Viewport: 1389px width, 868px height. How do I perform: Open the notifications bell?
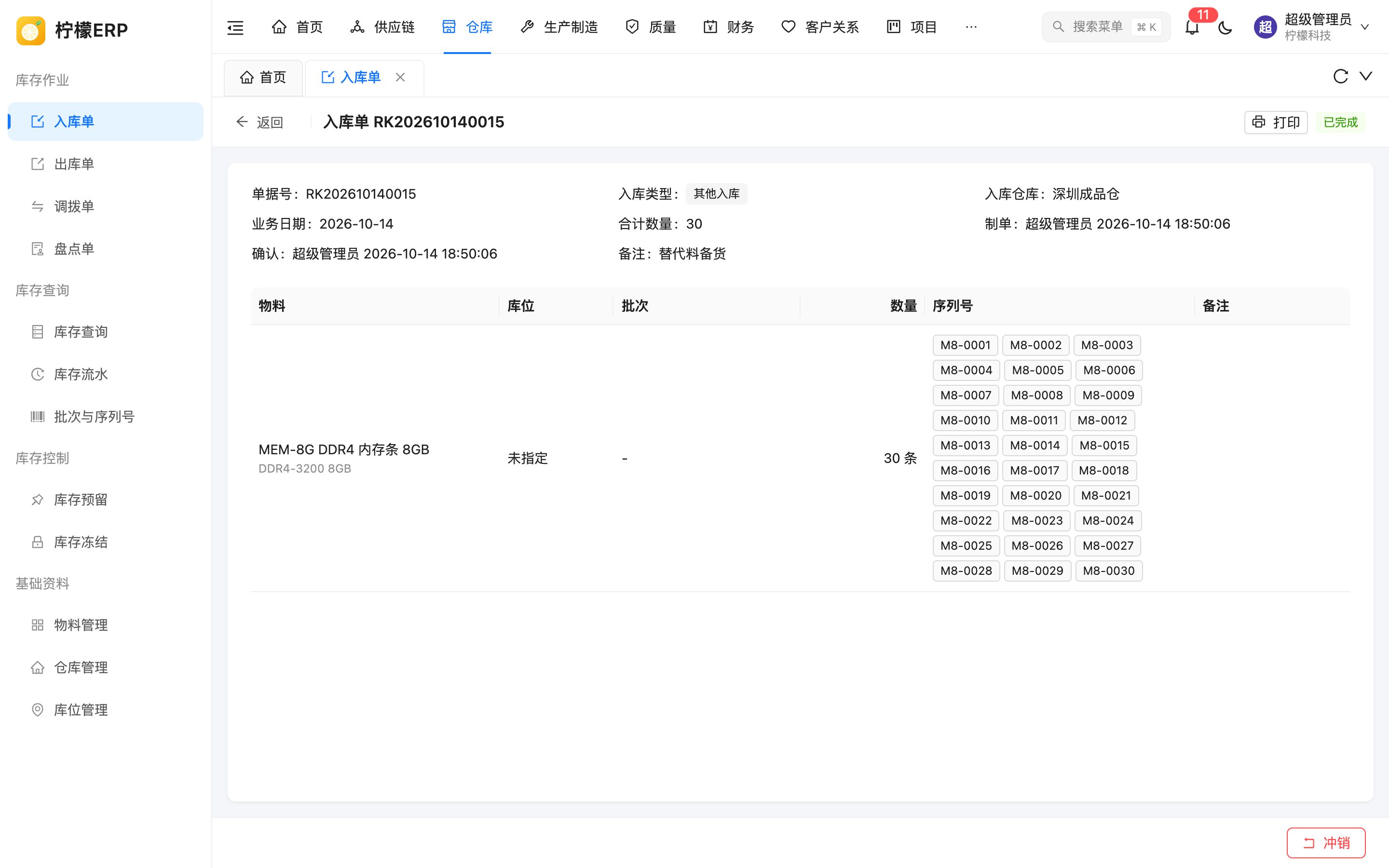click(x=1192, y=27)
